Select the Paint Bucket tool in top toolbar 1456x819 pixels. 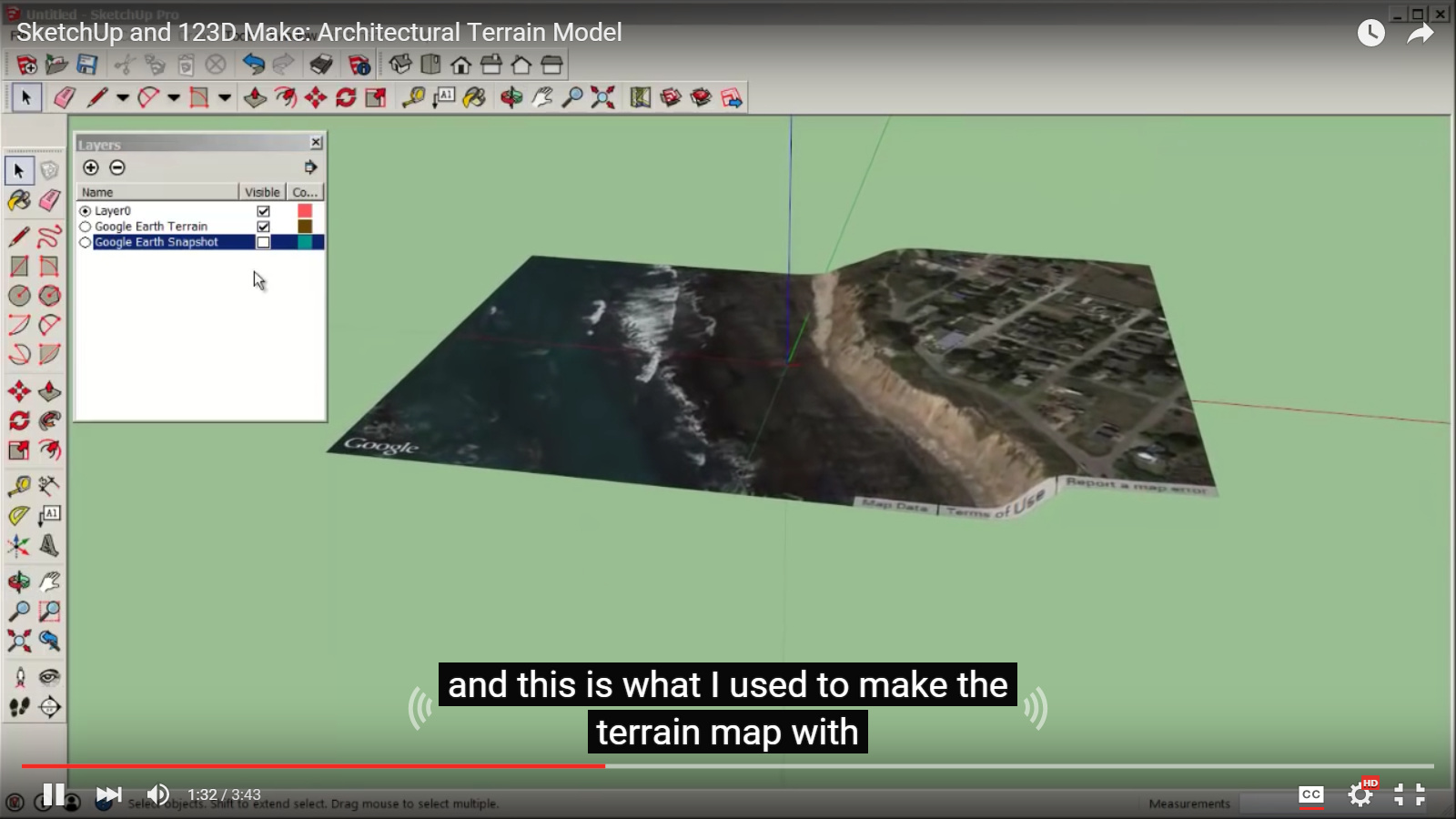tap(474, 97)
